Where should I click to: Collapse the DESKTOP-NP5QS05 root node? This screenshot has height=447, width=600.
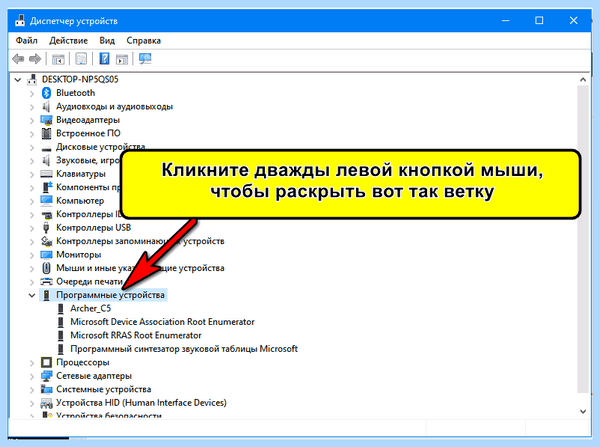(18, 80)
